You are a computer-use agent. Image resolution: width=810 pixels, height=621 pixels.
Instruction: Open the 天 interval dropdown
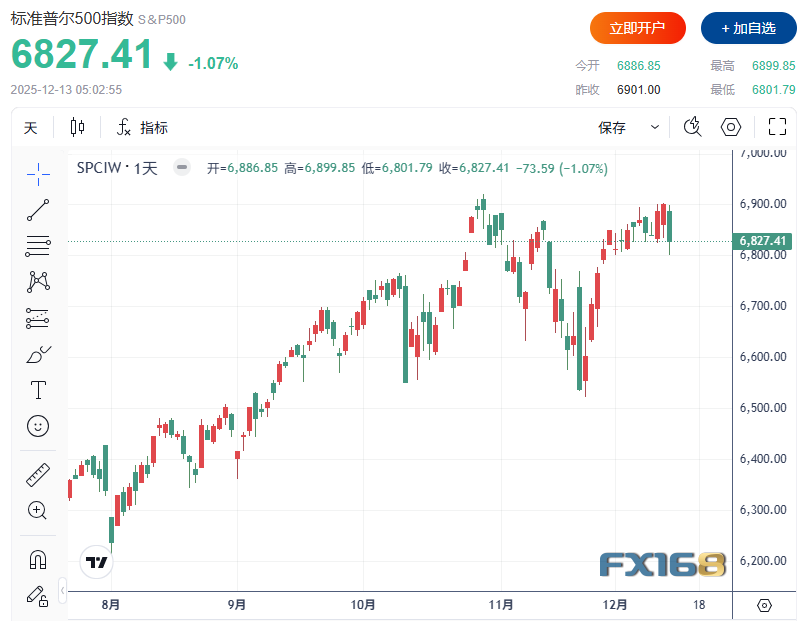(x=30, y=128)
